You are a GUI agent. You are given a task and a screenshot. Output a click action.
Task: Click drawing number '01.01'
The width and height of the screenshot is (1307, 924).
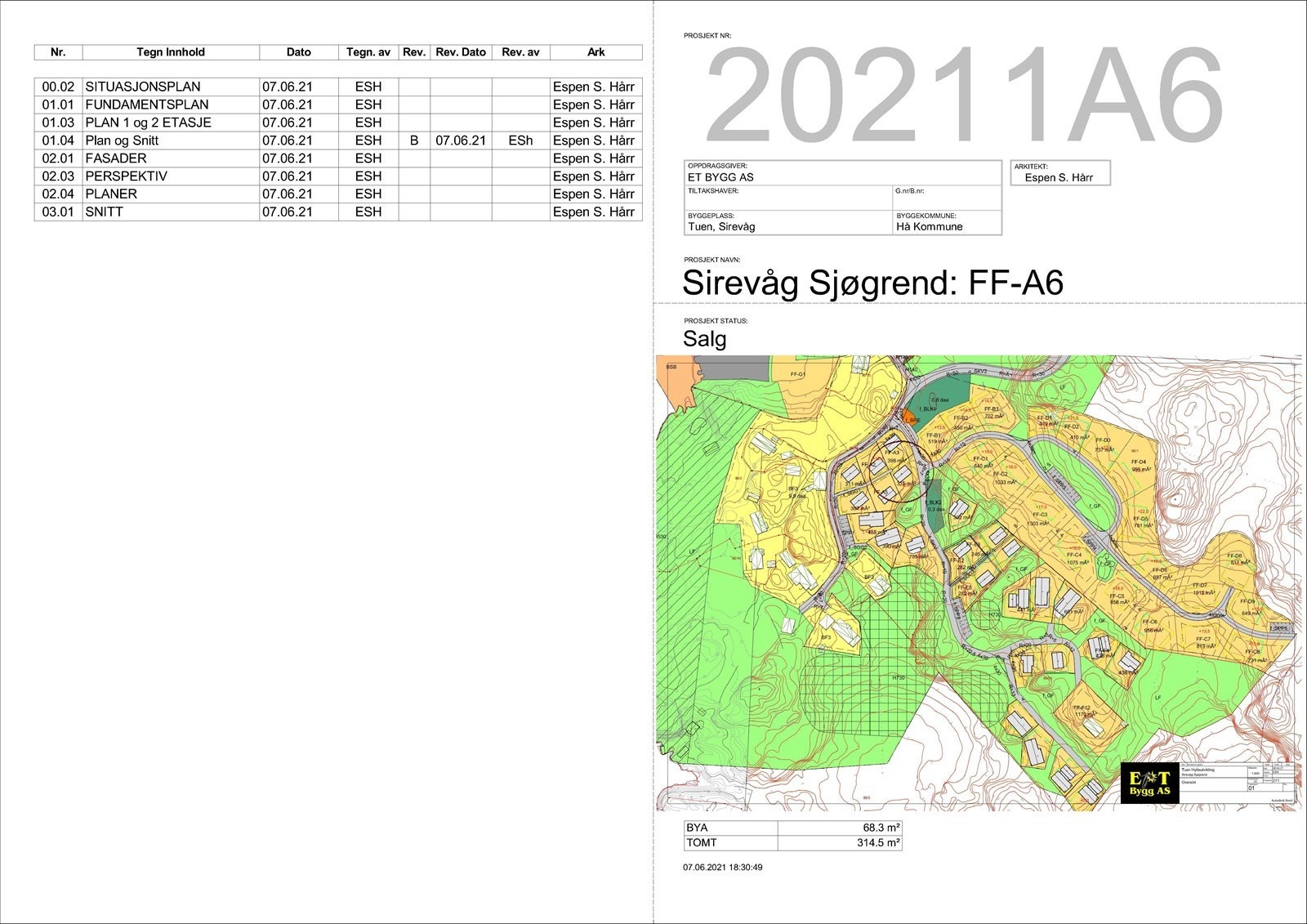(x=58, y=105)
